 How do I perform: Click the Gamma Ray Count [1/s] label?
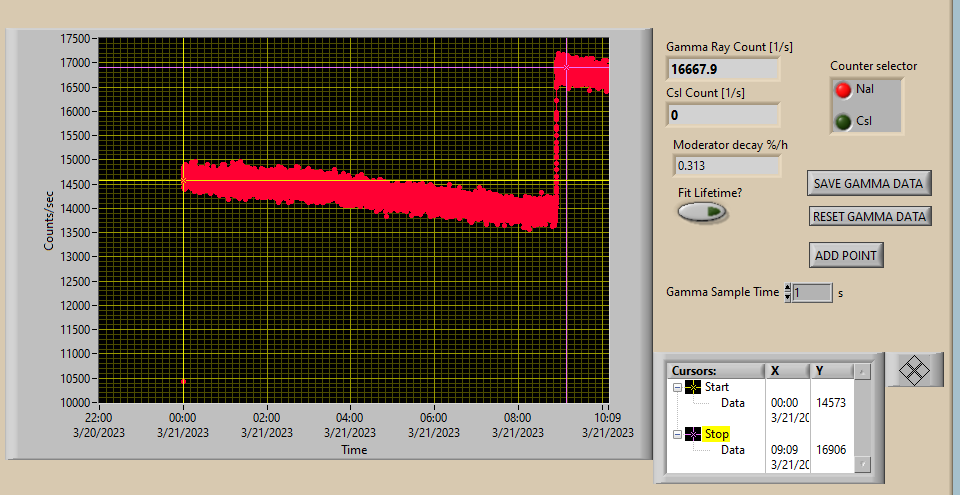pos(729,47)
